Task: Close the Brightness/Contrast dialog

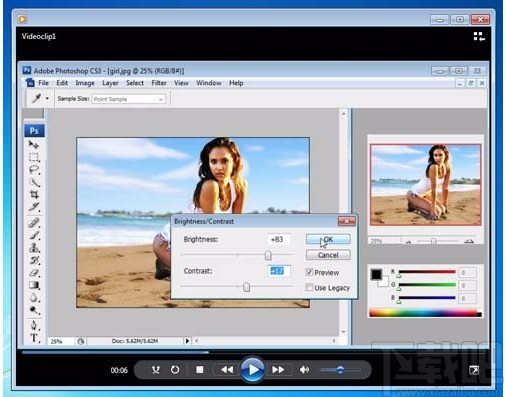Action: pos(346,221)
